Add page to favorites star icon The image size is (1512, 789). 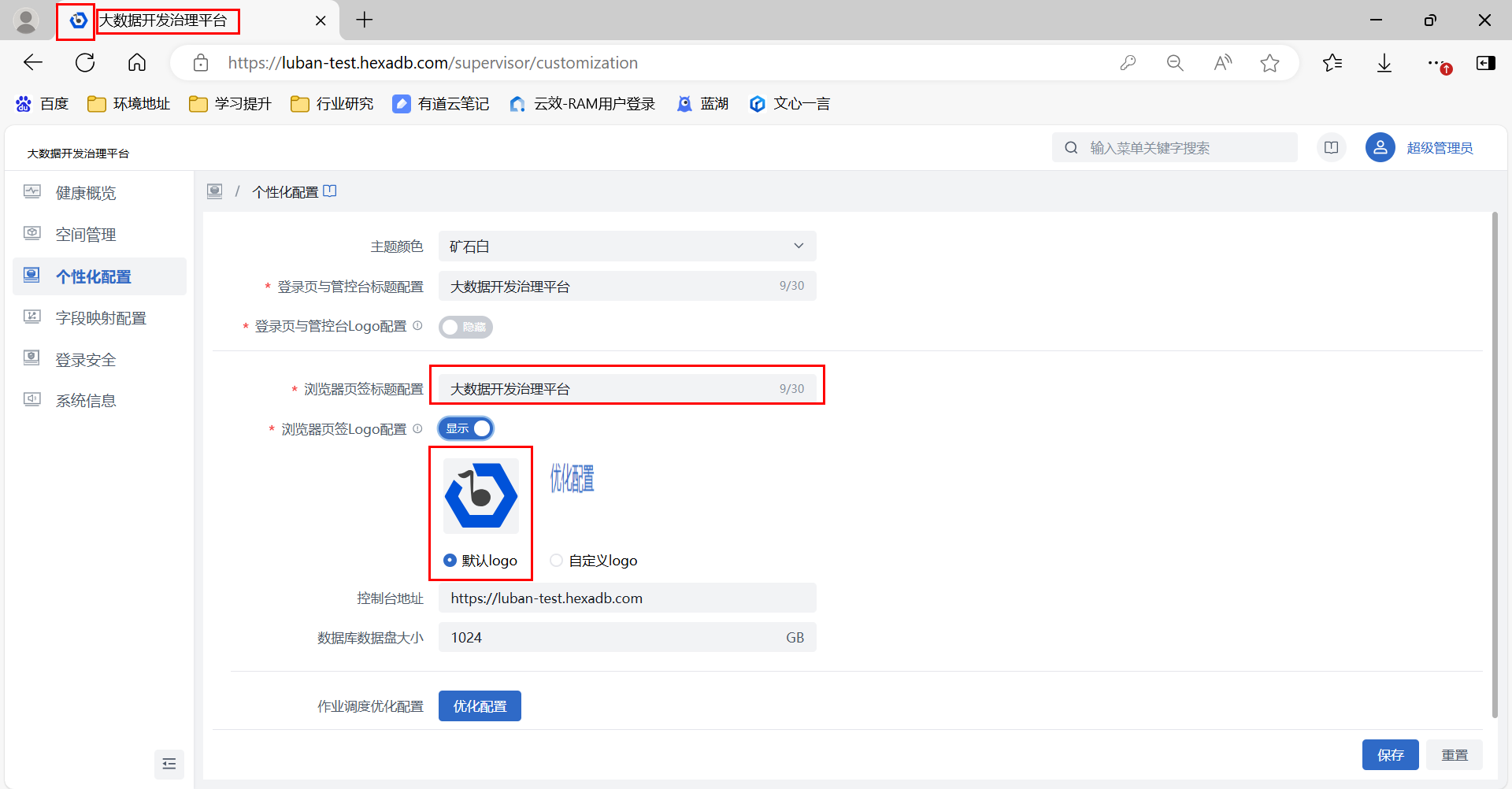(x=1269, y=63)
